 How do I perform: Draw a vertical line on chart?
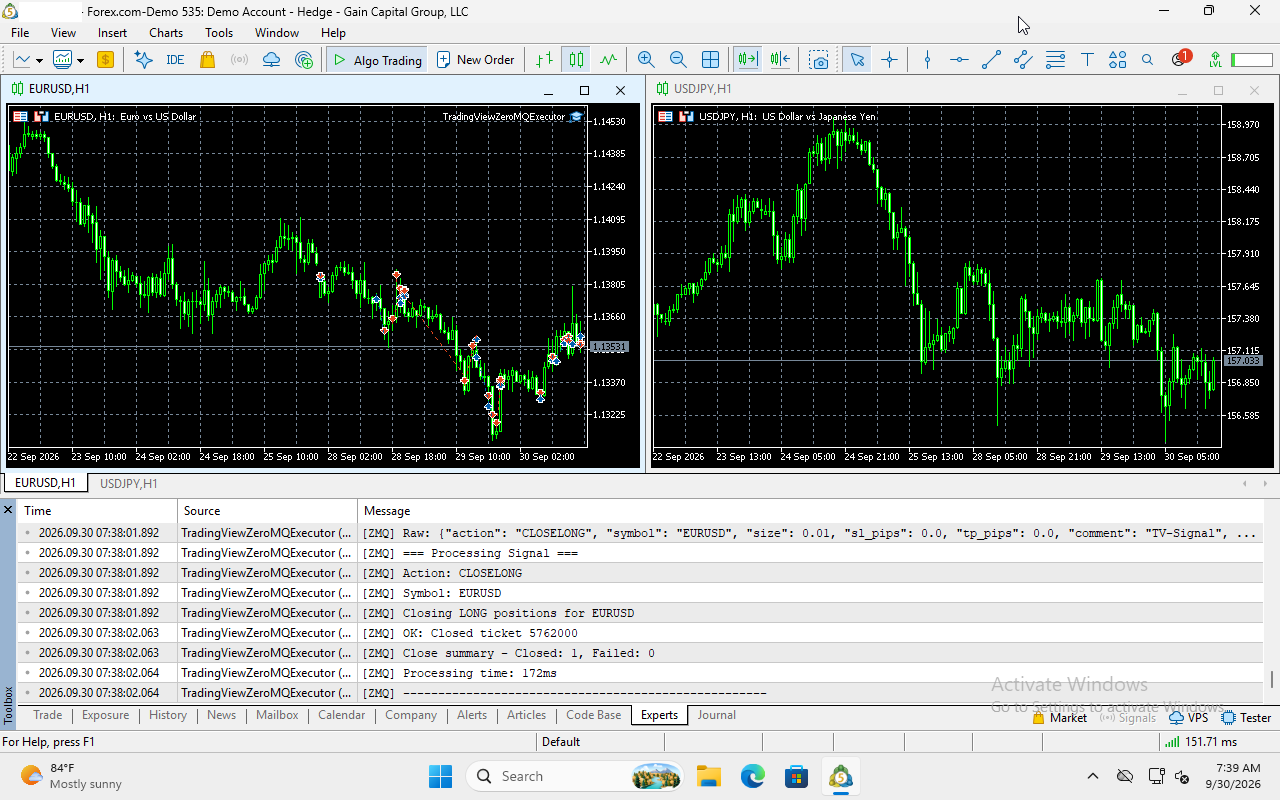927,60
